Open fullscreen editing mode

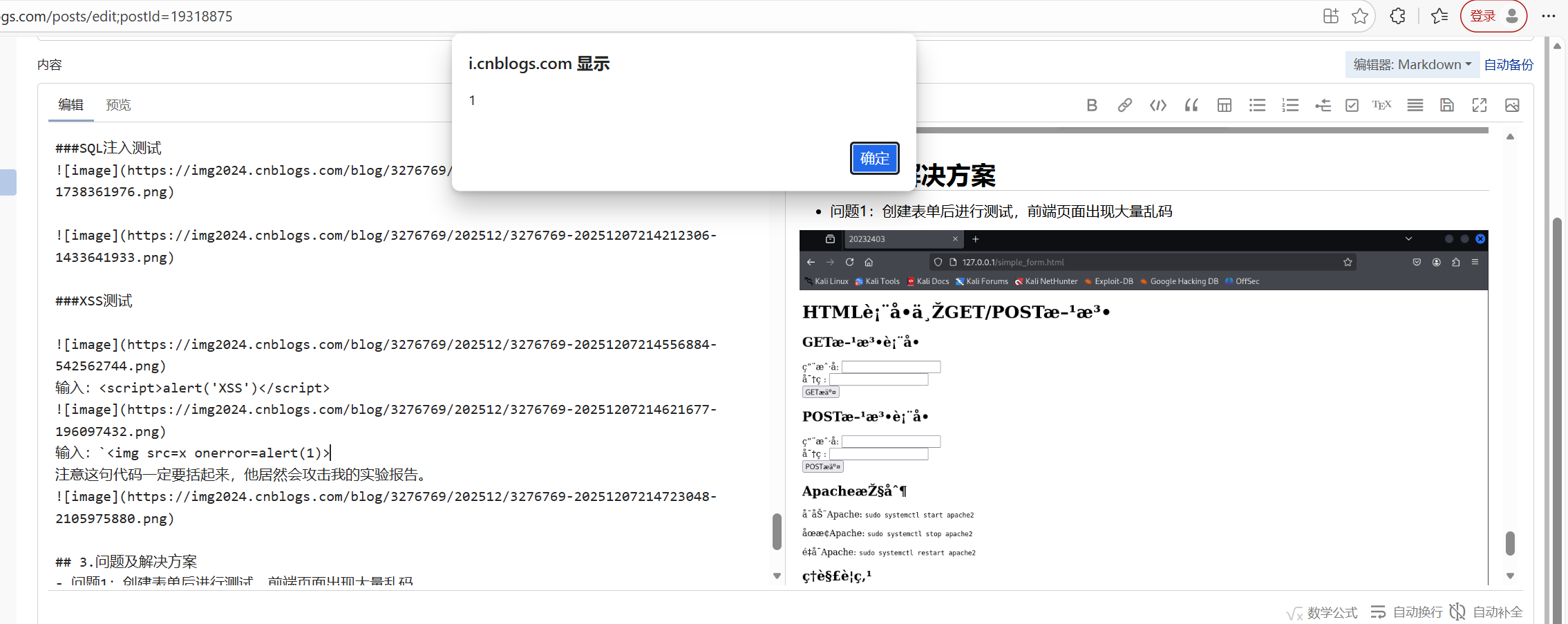pos(1480,105)
